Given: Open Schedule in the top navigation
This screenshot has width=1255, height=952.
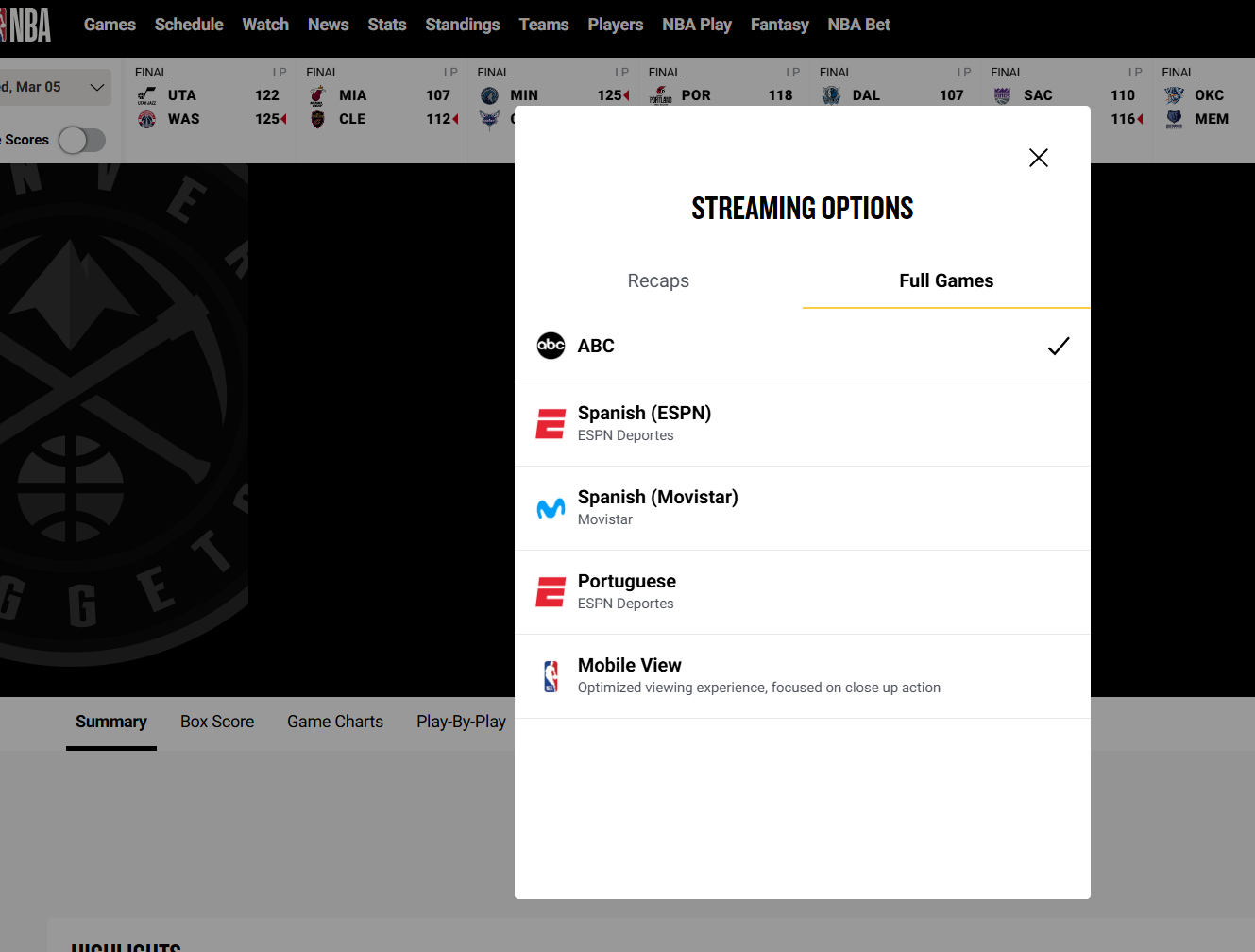Looking at the screenshot, I should click(189, 25).
